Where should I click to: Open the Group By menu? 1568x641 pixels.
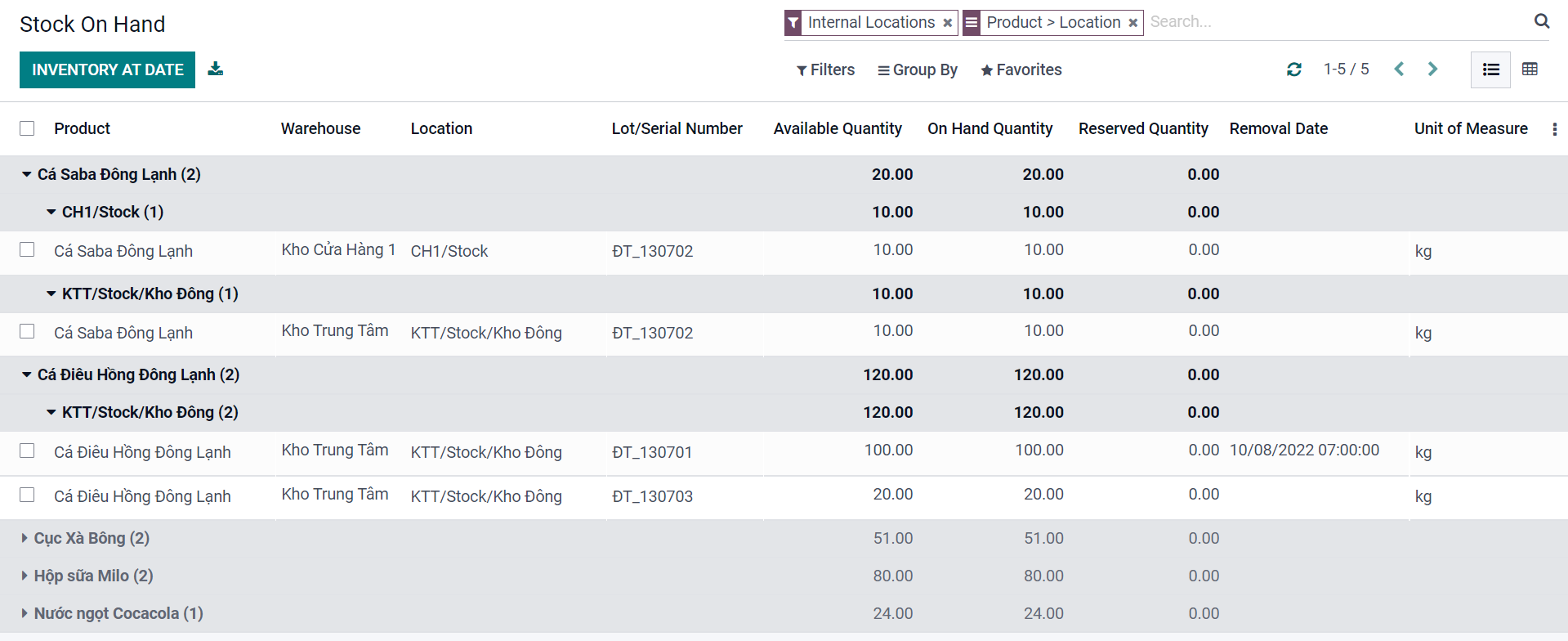[x=917, y=69]
